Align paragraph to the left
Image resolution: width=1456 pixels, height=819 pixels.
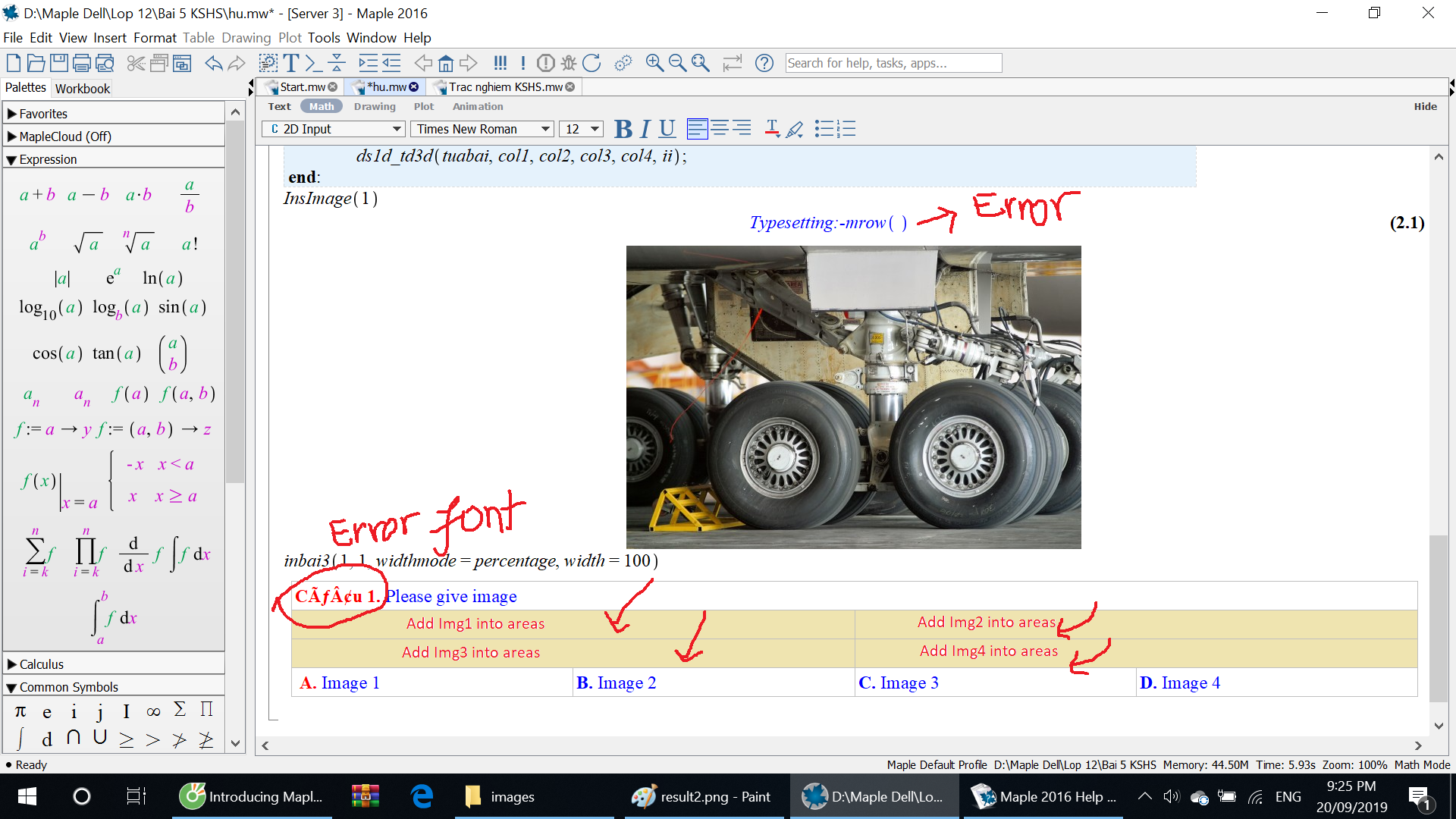tap(697, 129)
